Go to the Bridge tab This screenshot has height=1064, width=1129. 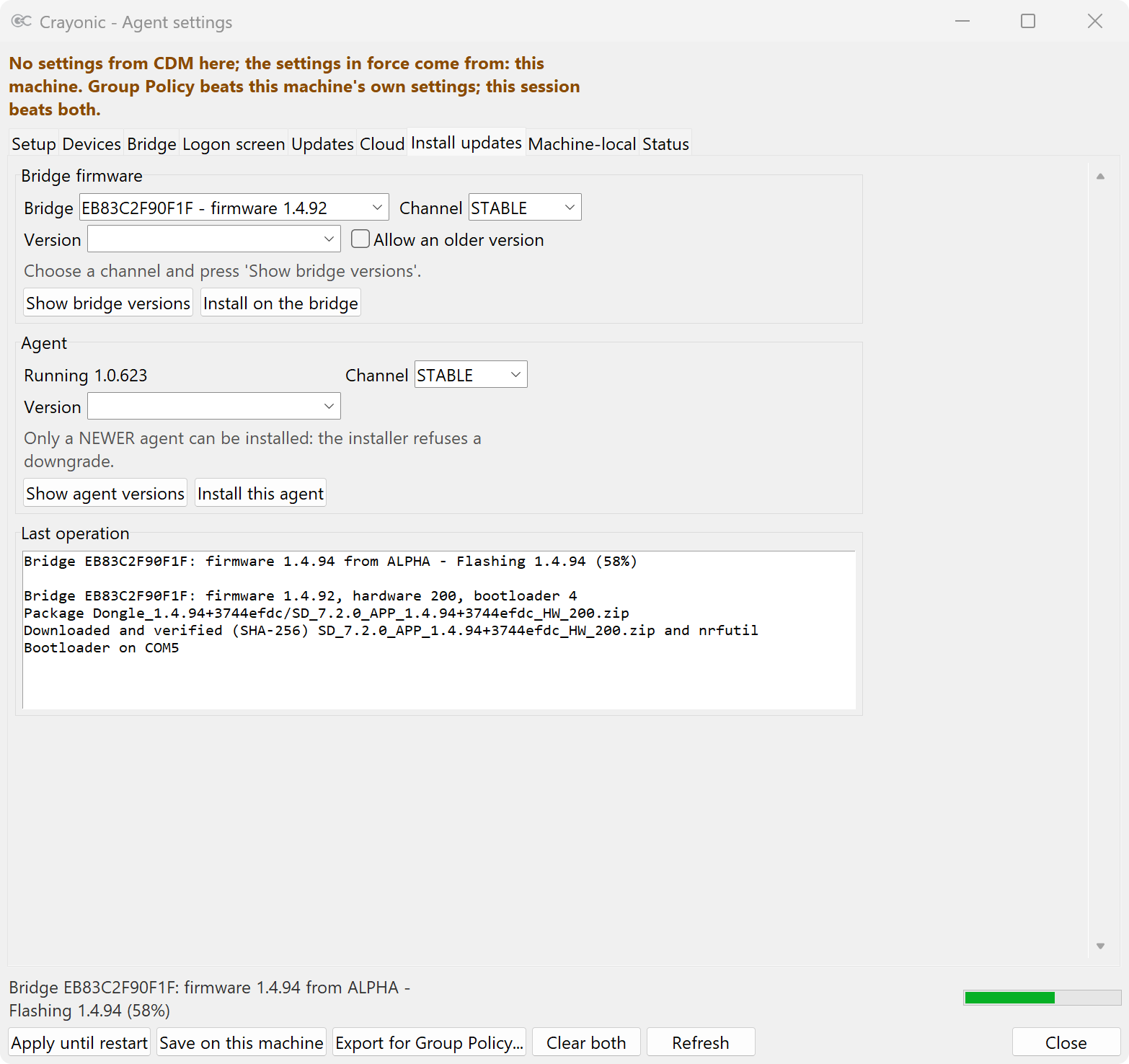click(x=151, y=143)
